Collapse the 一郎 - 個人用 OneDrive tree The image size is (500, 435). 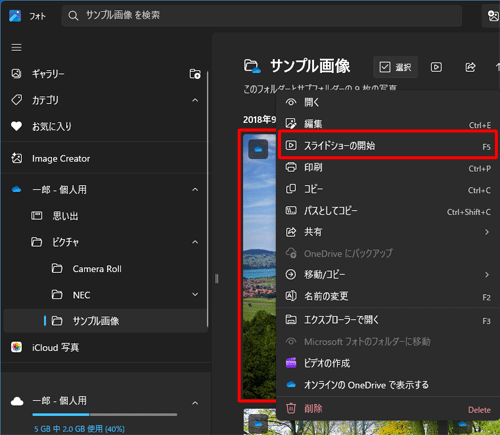pyautogui.click(x=195, y=190)
